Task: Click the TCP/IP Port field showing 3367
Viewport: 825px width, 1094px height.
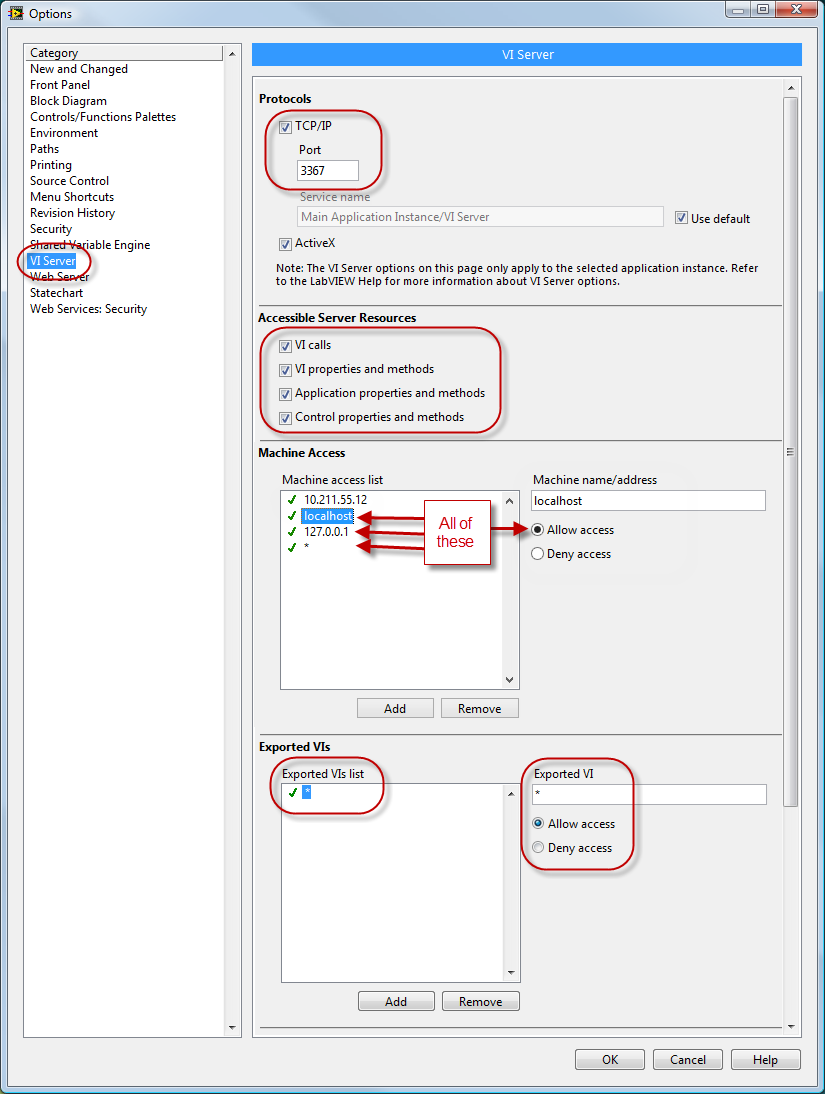Action: pyautogui.click(x=327, y=170)
